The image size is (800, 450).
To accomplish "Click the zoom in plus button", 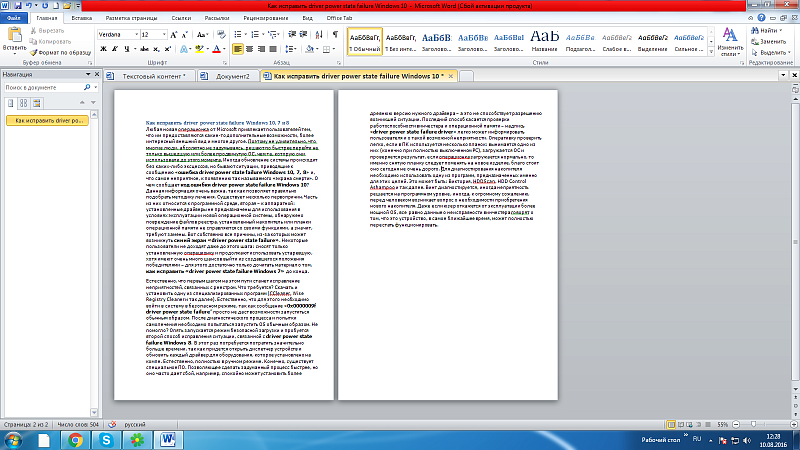I will click(x=793, y=424).
